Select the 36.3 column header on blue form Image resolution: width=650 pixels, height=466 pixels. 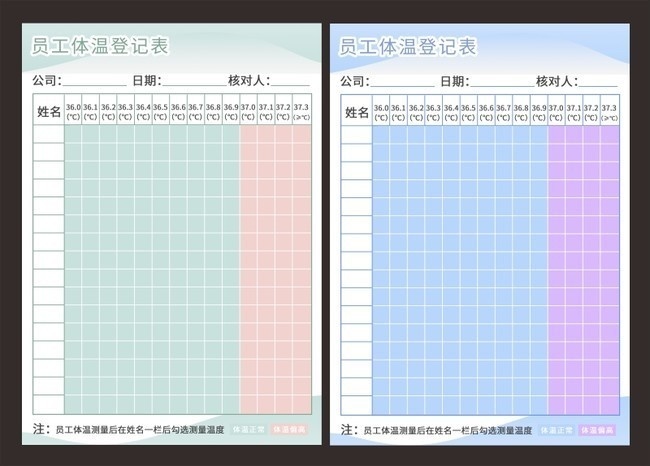pos(434,110)
